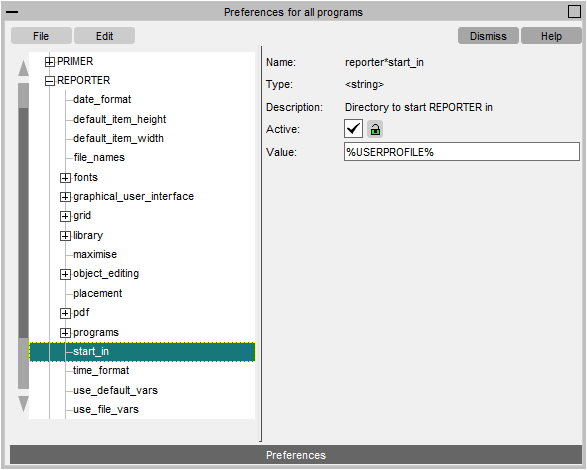587x470 pixels.
Task: Expand the fonts branch
Action: point(65,178)
